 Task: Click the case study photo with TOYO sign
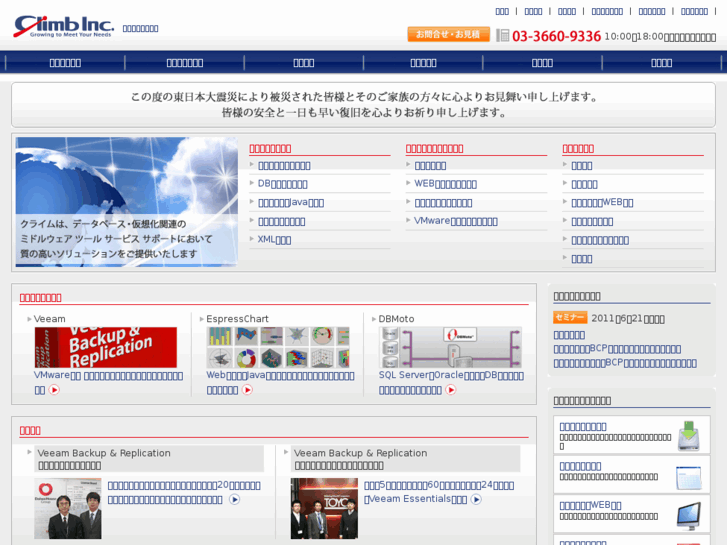pyautogui.click(x=324, y=508)
